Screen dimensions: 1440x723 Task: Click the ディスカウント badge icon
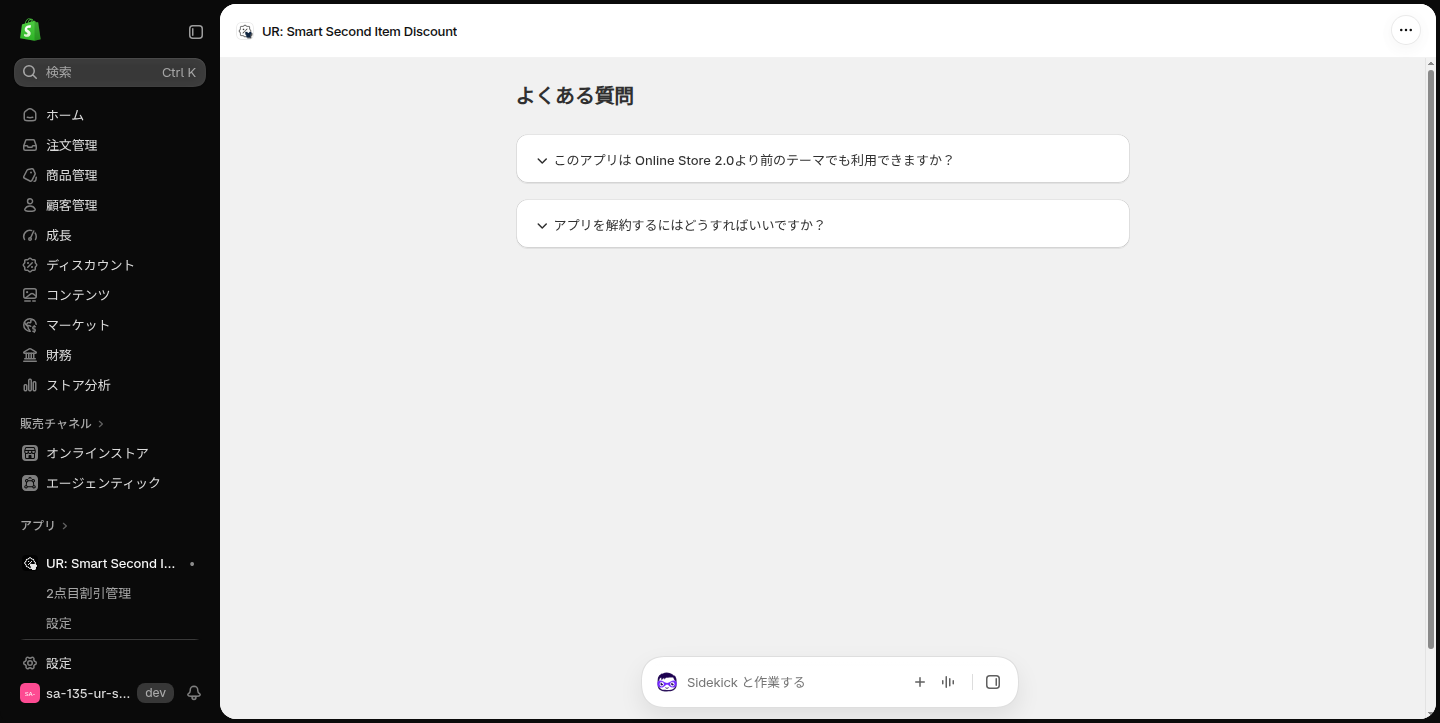click(30, 265)
